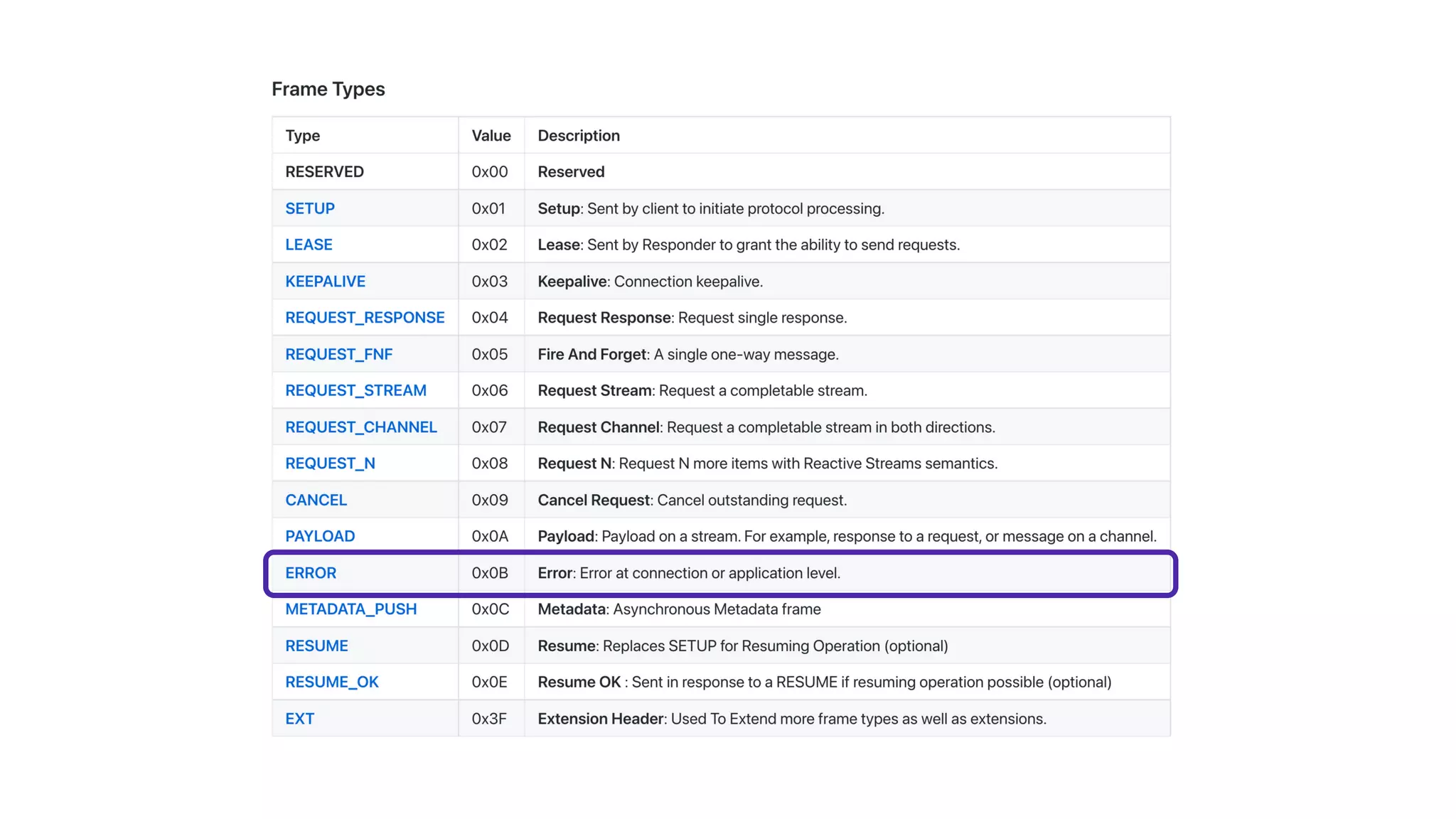Open the RESUME_OK link
Viewport: 1456px width, 819px height.
click(331, 682)
